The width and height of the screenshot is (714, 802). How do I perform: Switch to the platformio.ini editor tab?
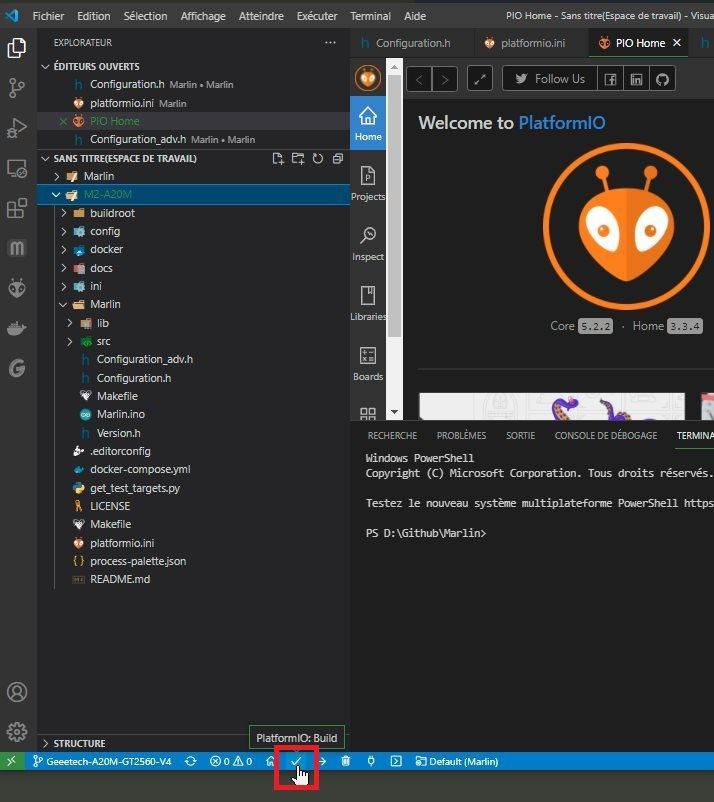532,43
